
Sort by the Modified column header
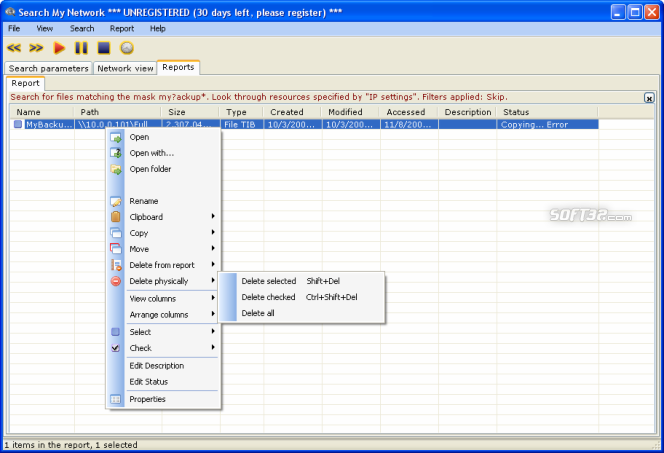(351, 112)
